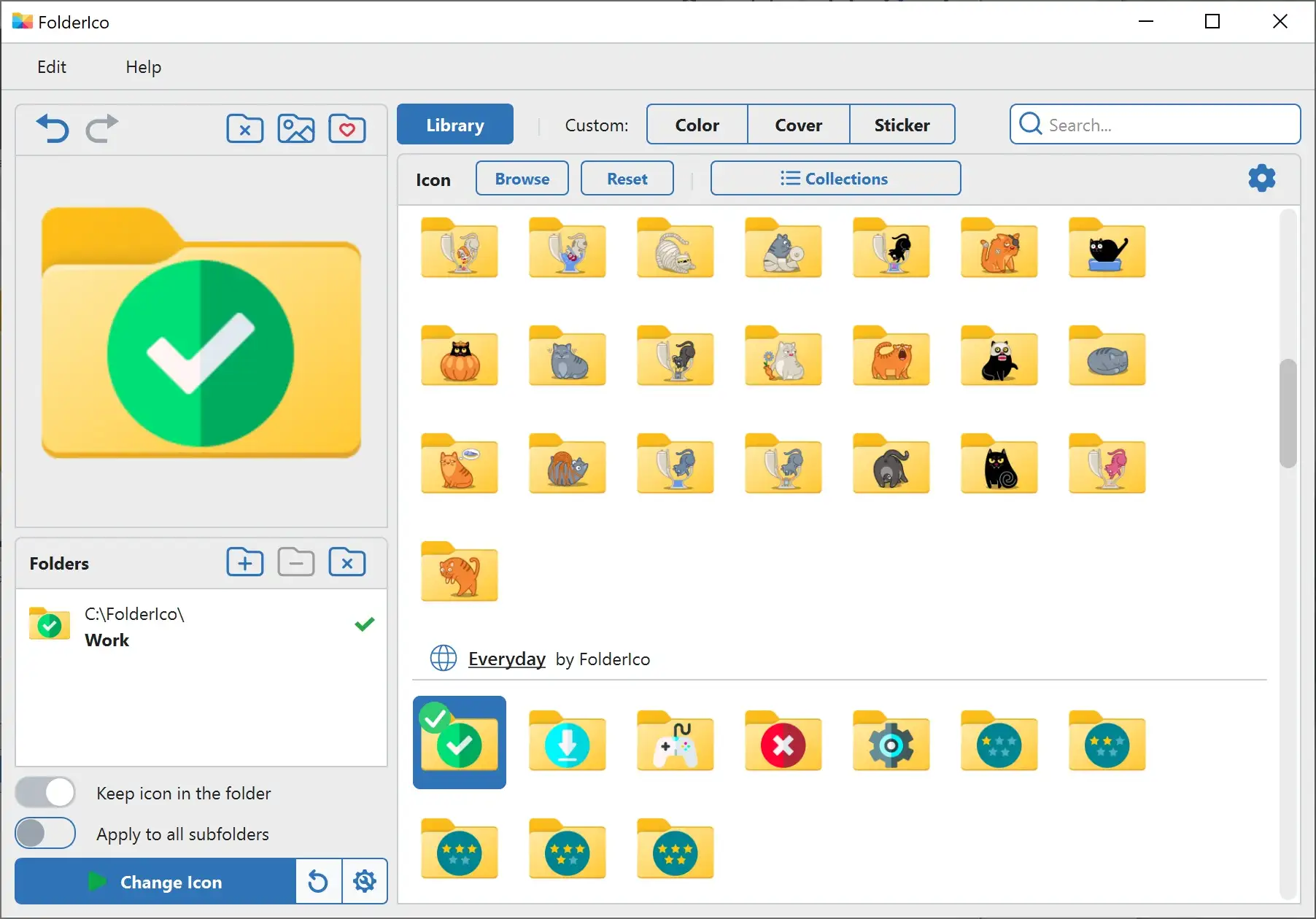The height and width of the screenshot is (919, 1316).
Task: Switch to the Library tab
Action: point(455,125)
